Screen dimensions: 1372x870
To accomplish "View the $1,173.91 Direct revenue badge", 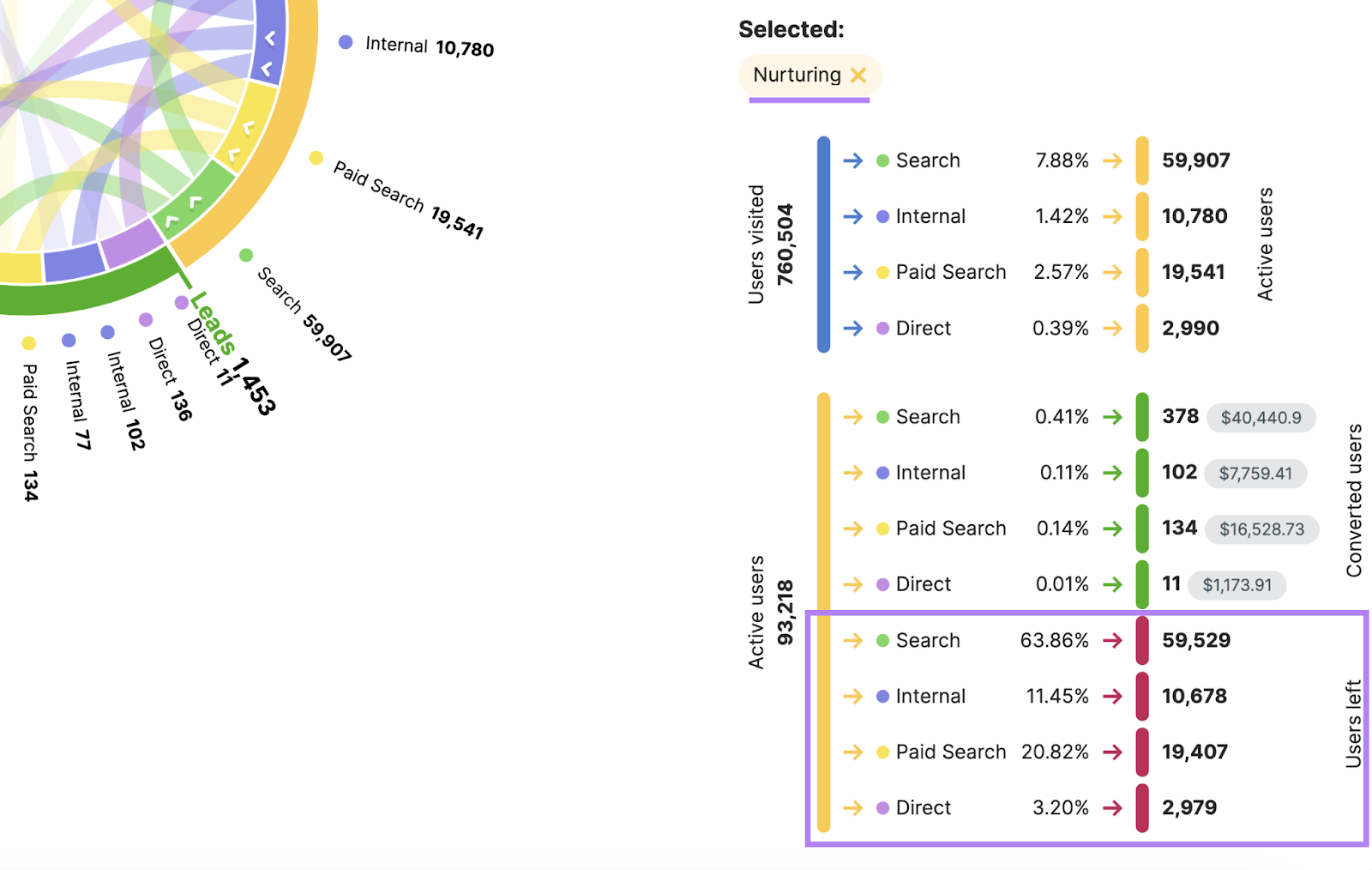I will tap(1237, 584).
